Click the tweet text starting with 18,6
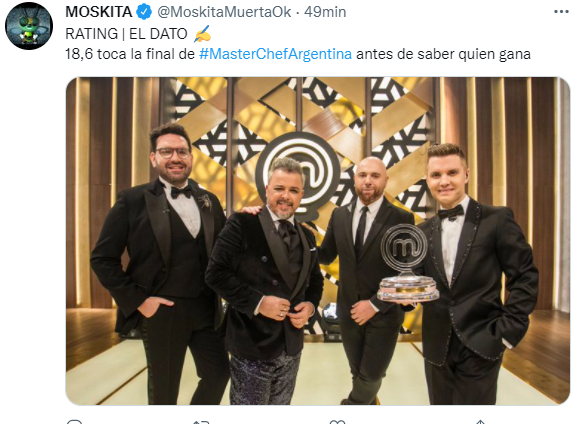 click(298, 54)
